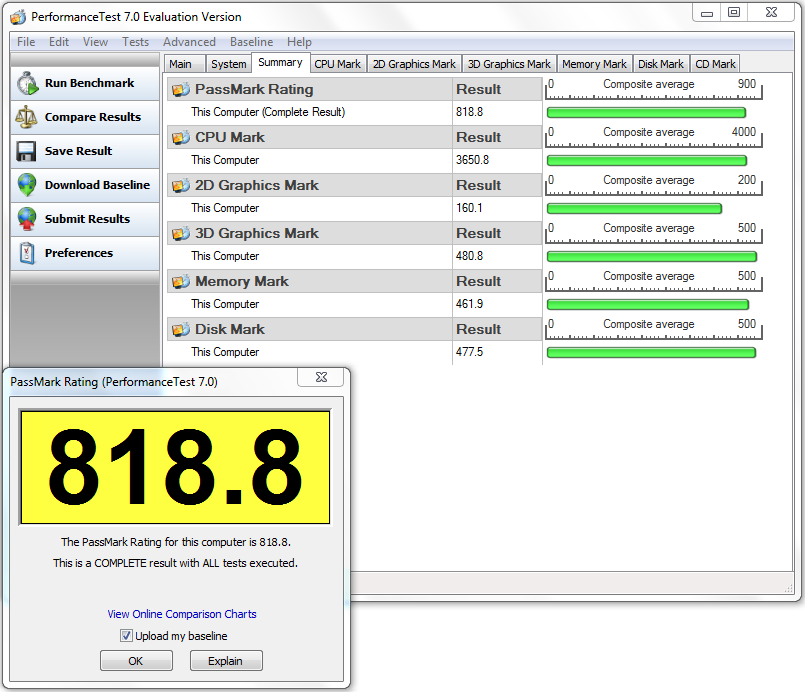Click the Submit Results button label
Screen dimensions: 805x692
(x=87, y=219)
